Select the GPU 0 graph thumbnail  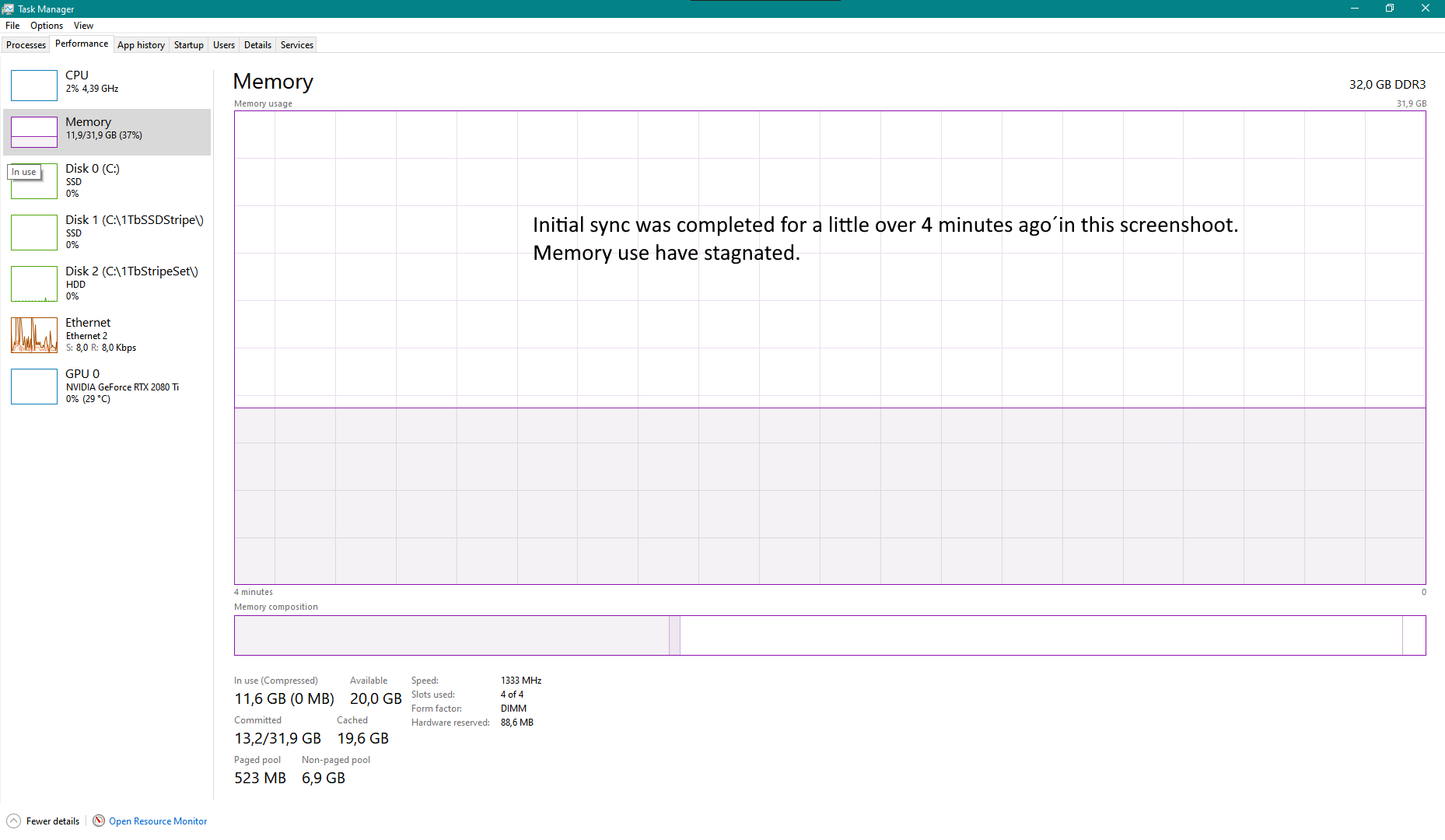click(x=34, y=387)
